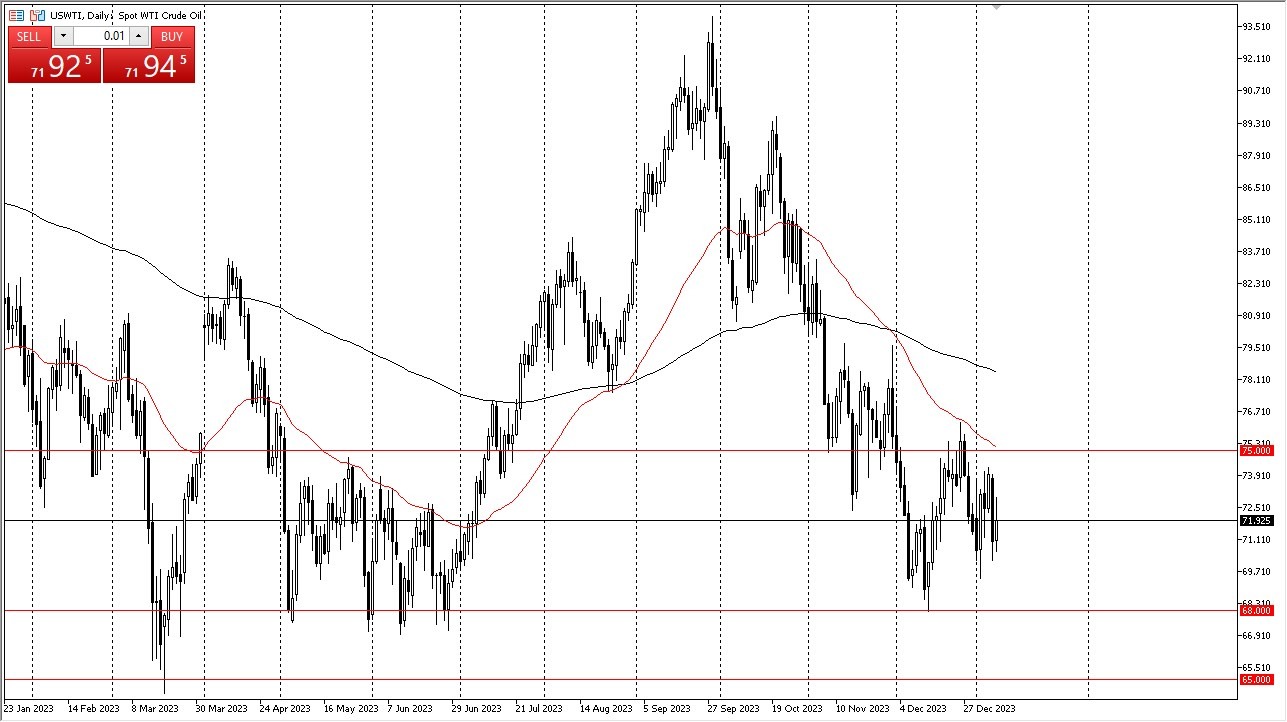Image resolution: width=1287 pixels, height=722 pixels.
Task: Click the one-click trading panel icon
Action: pyautogui.click(x=37, y=15)
